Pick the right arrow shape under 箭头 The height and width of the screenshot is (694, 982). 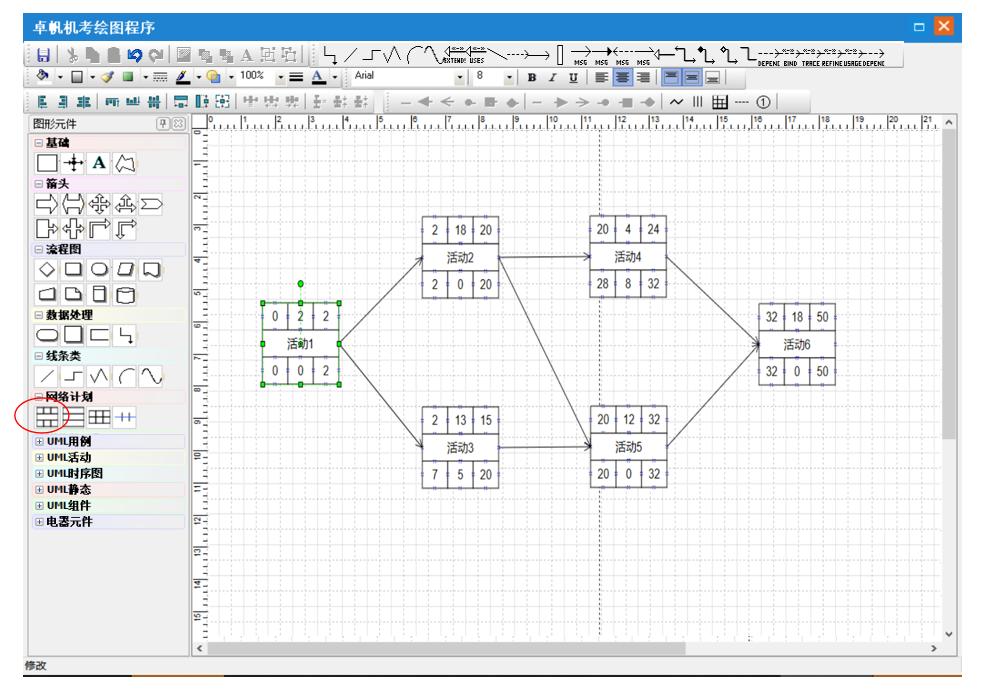[x=47, y=204]
